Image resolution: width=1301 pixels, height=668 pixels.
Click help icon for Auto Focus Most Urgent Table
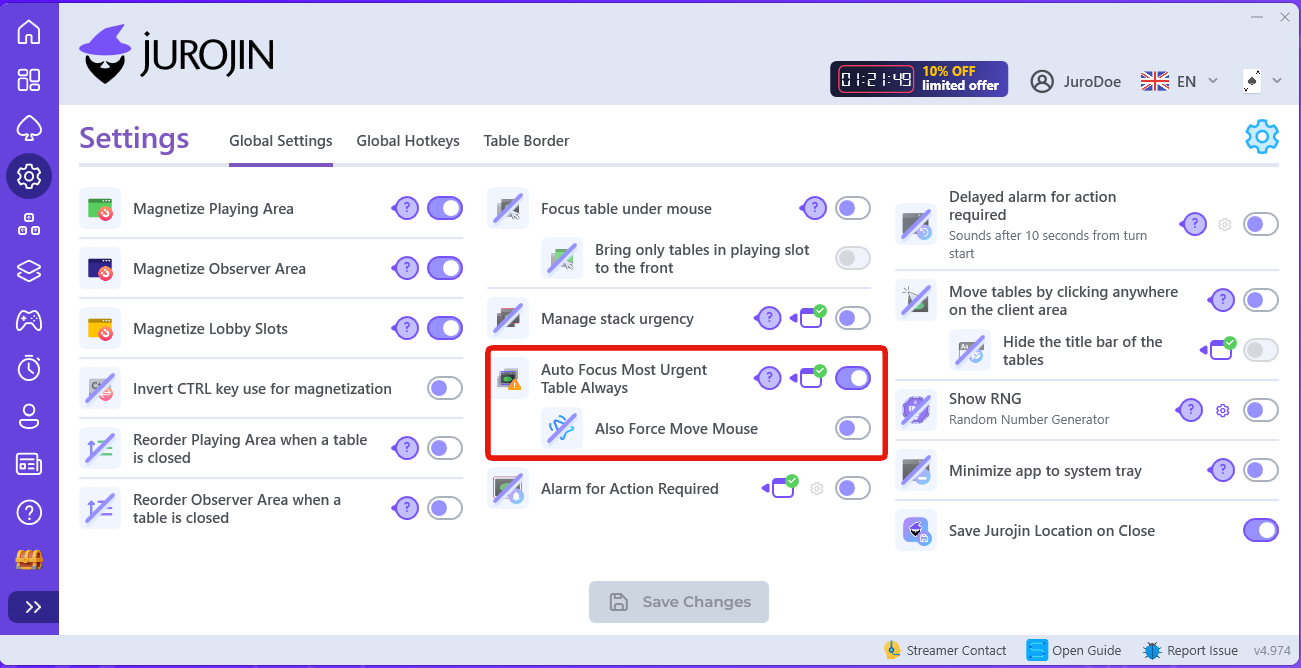click(x=768, y=378)
